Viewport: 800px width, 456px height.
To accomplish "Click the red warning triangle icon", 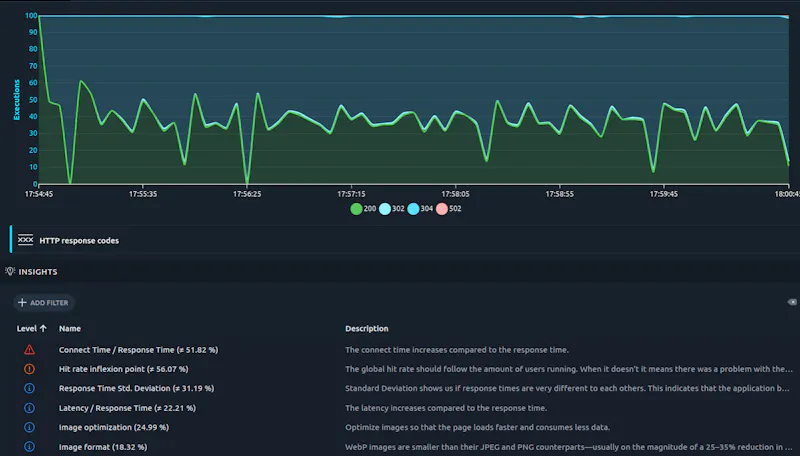I will pyautogui.click(x=30, y=350).
